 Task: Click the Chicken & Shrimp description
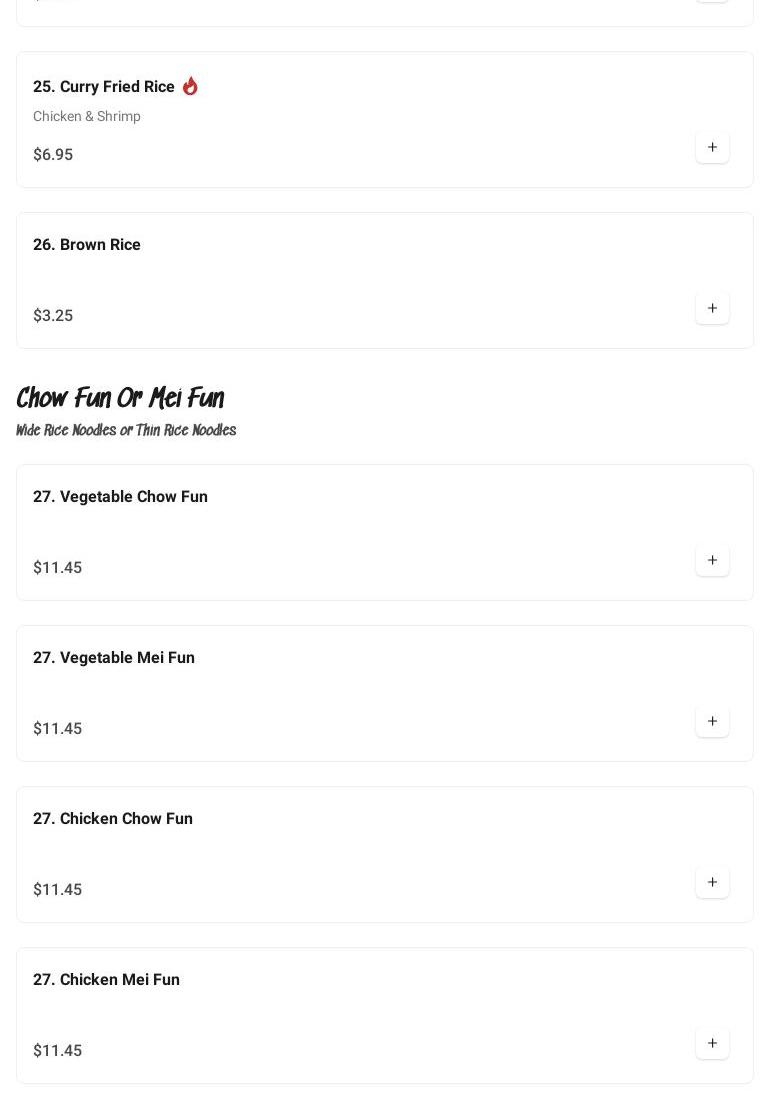point(87,117)
